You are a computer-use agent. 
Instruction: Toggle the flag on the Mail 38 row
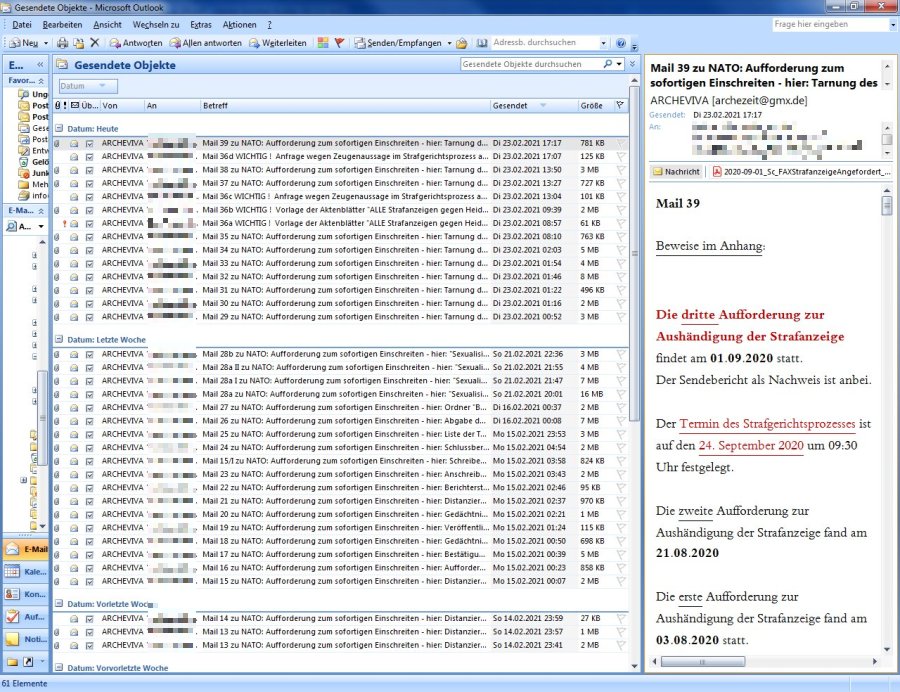click(x=621, y=170)
